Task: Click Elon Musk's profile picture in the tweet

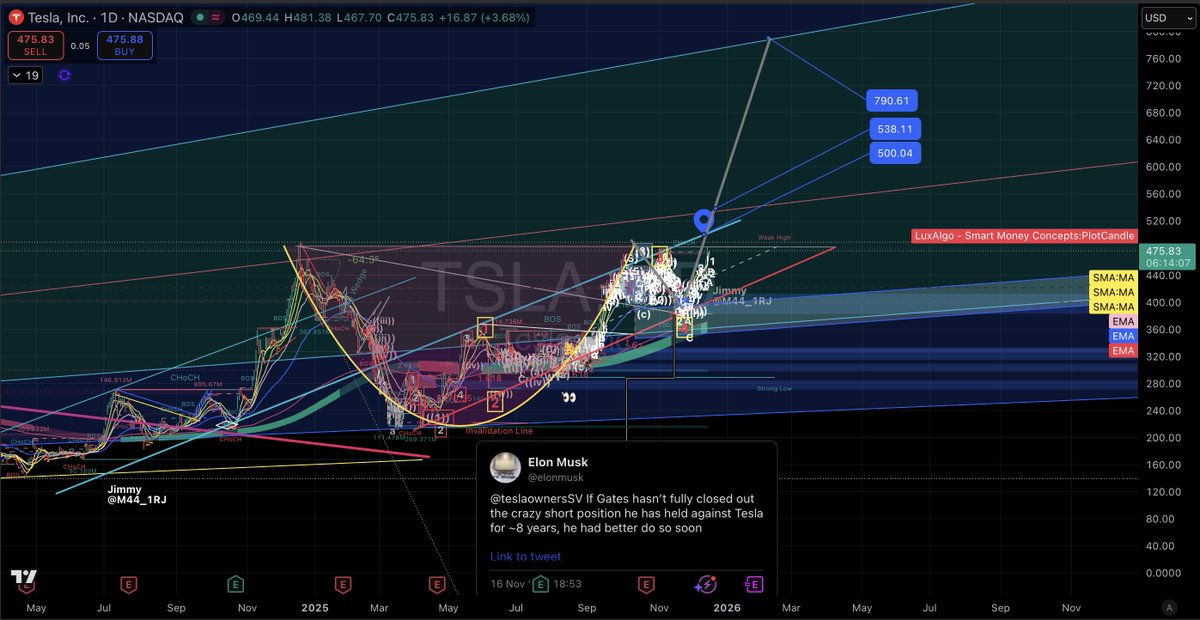Action: tap(504, 466)
